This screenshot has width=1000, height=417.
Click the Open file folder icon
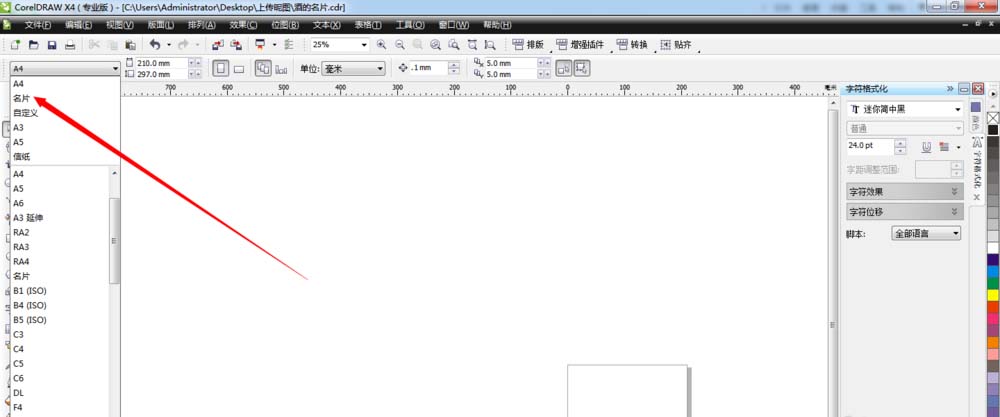click(x=33, y=45)
